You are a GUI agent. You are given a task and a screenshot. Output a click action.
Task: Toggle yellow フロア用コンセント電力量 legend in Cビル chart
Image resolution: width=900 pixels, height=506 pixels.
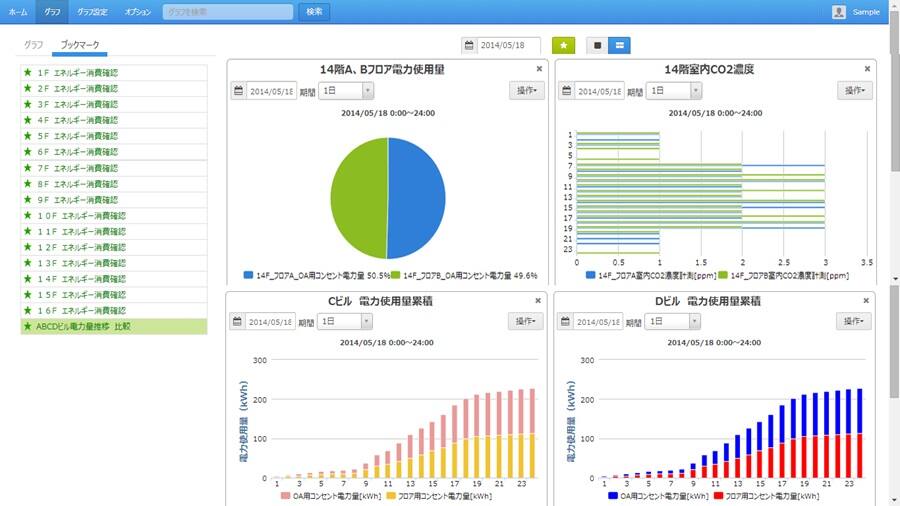tap(391, 495)
